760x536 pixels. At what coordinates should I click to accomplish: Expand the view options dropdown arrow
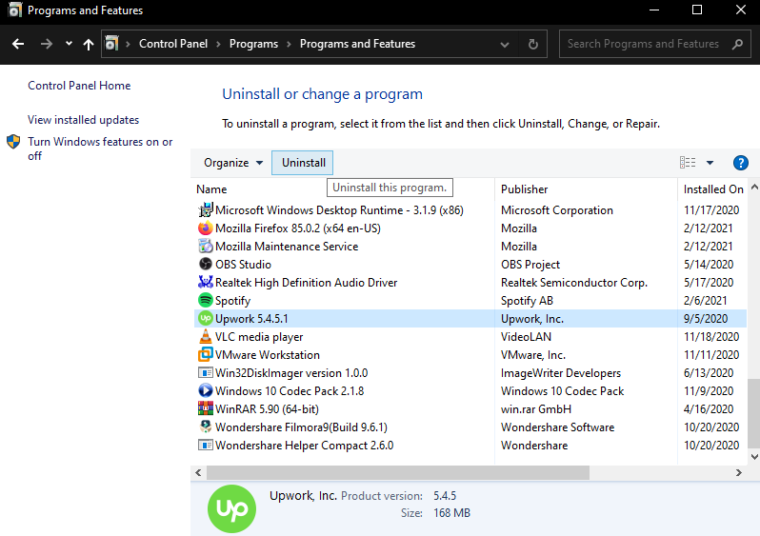tap(710, 163)
